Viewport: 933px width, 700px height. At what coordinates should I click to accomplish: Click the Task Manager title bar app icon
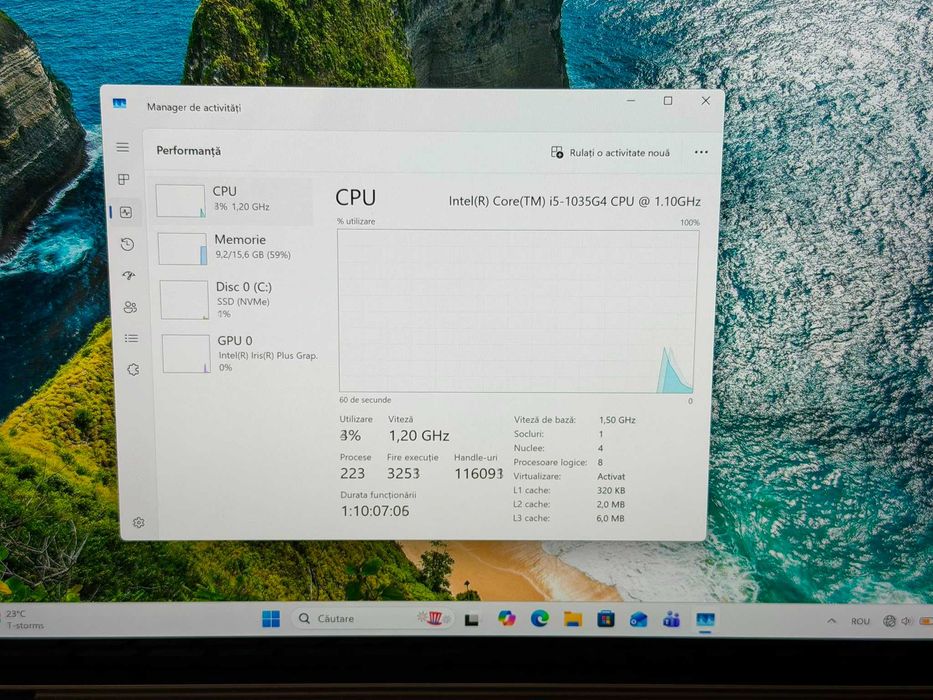120,104
